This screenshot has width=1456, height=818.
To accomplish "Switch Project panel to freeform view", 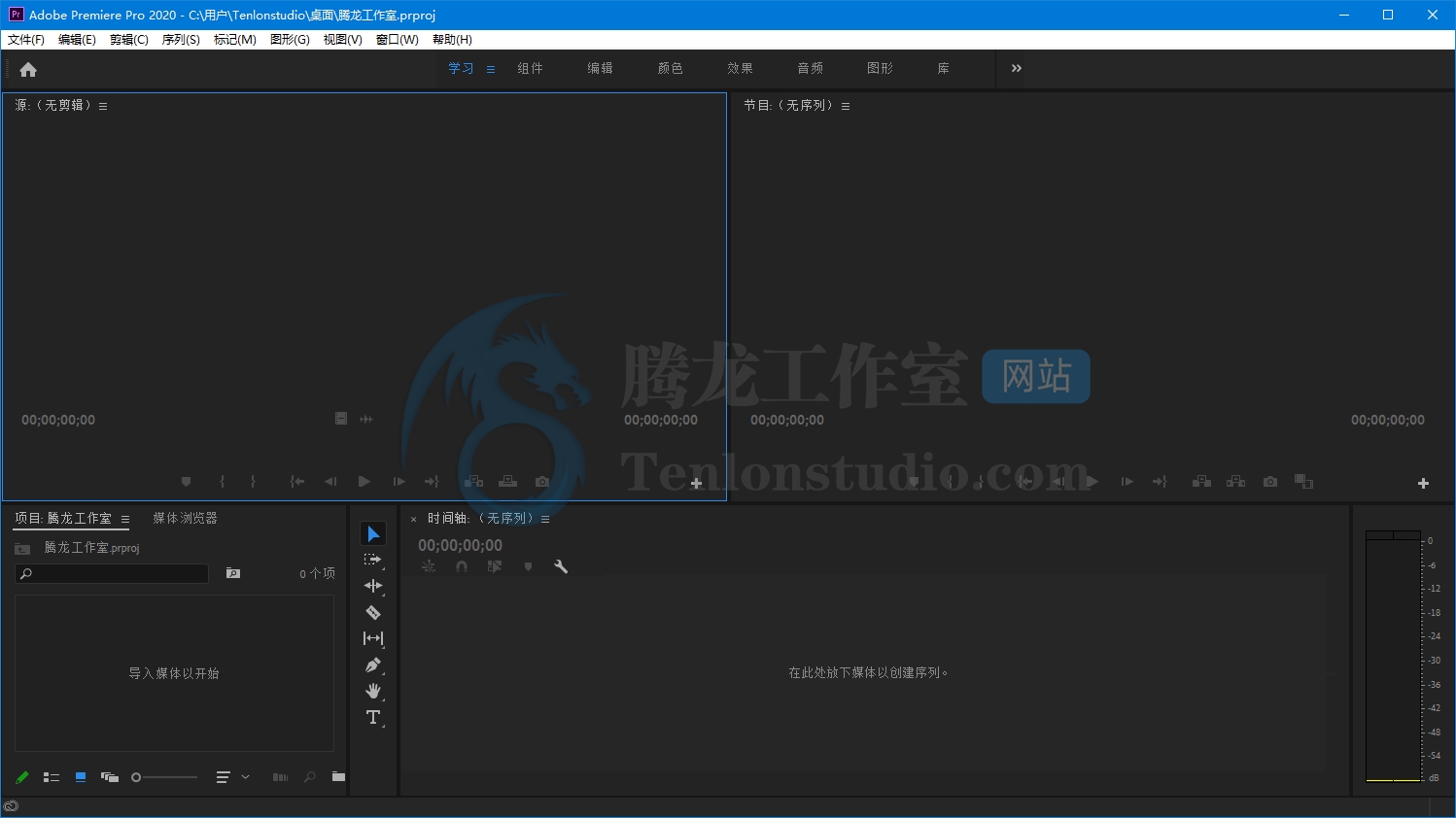I will click(x=110, y=777).
